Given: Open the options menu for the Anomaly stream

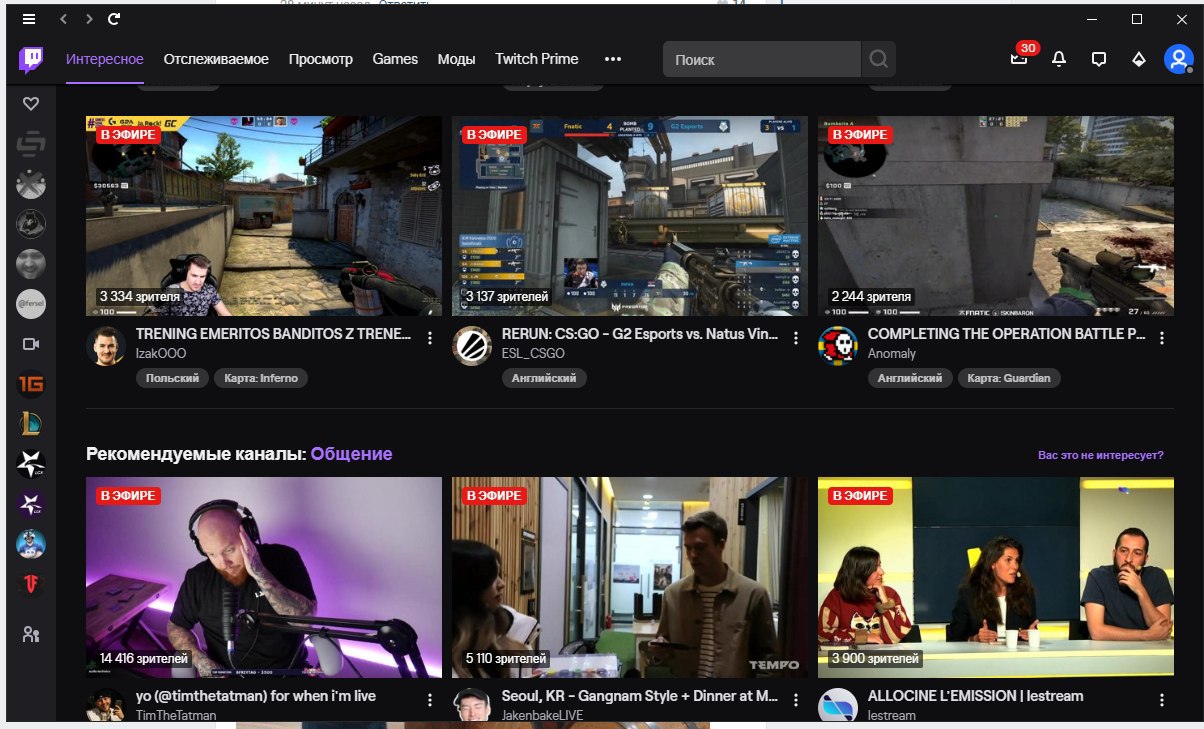Looking at the screenshot, I should (x=1162, y=338).
